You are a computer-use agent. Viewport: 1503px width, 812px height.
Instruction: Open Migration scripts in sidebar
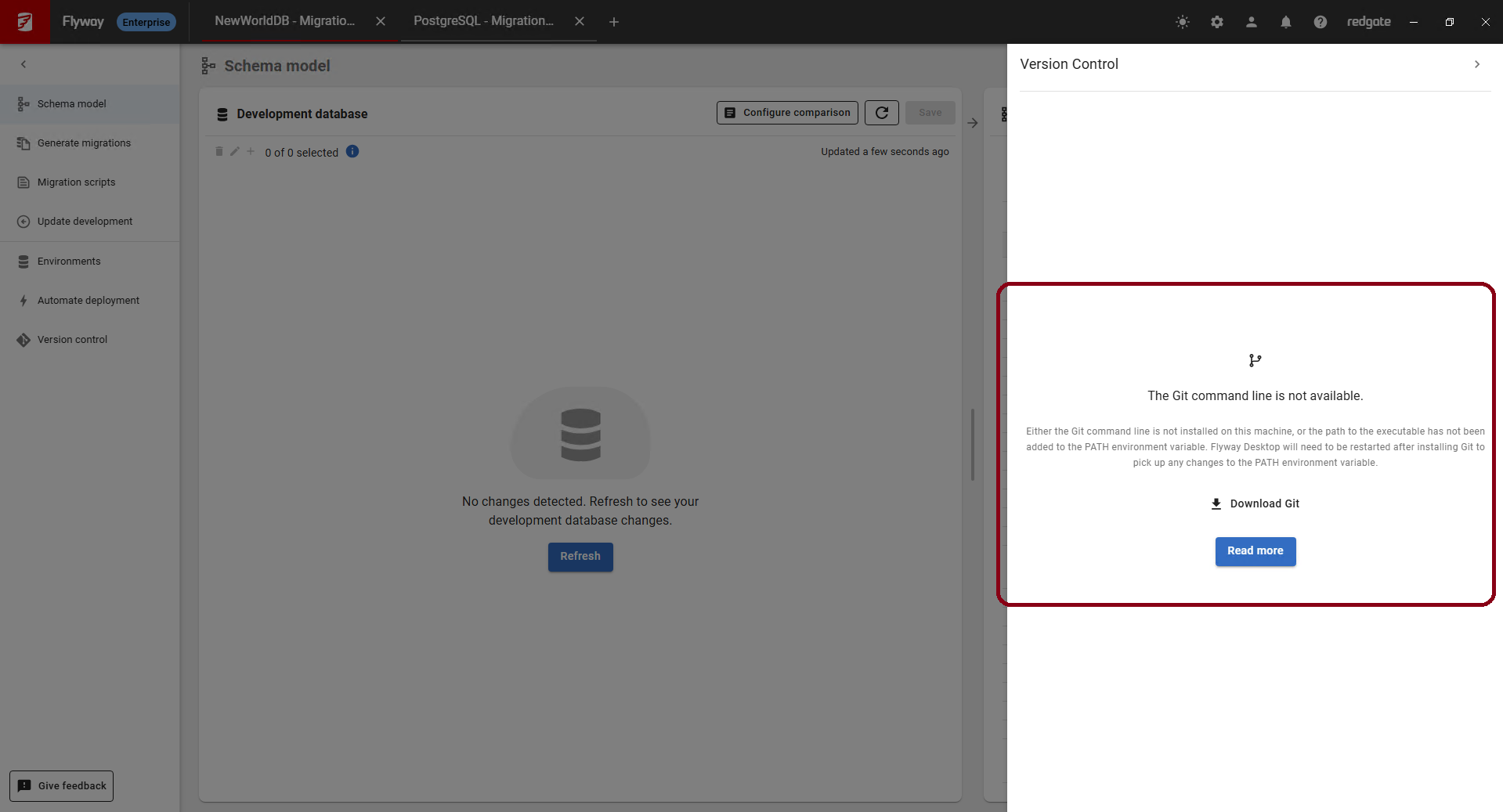[x=90, y=182]
